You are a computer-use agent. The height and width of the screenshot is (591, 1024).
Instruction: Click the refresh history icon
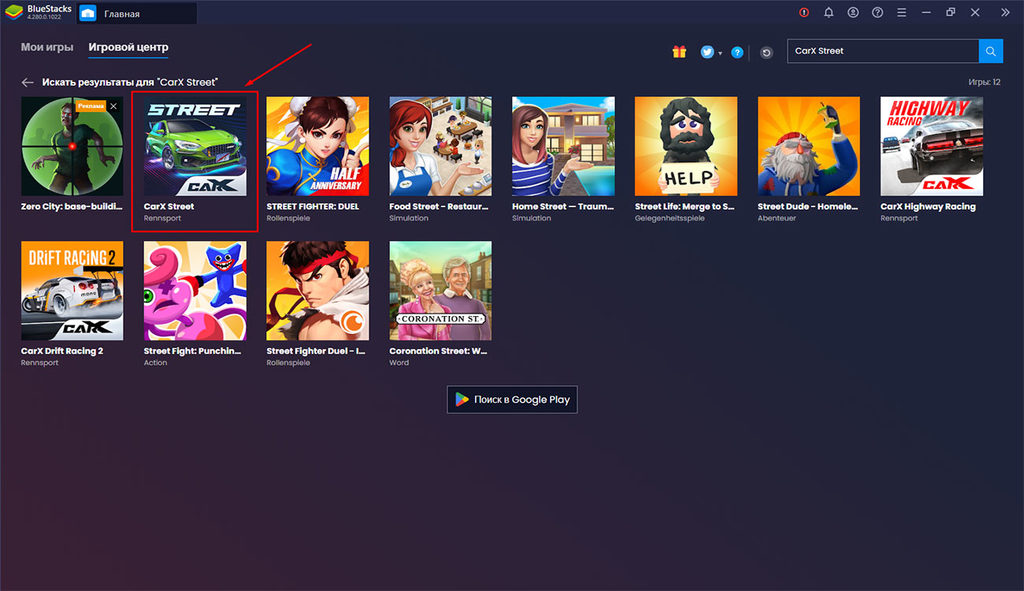[766, 52]
